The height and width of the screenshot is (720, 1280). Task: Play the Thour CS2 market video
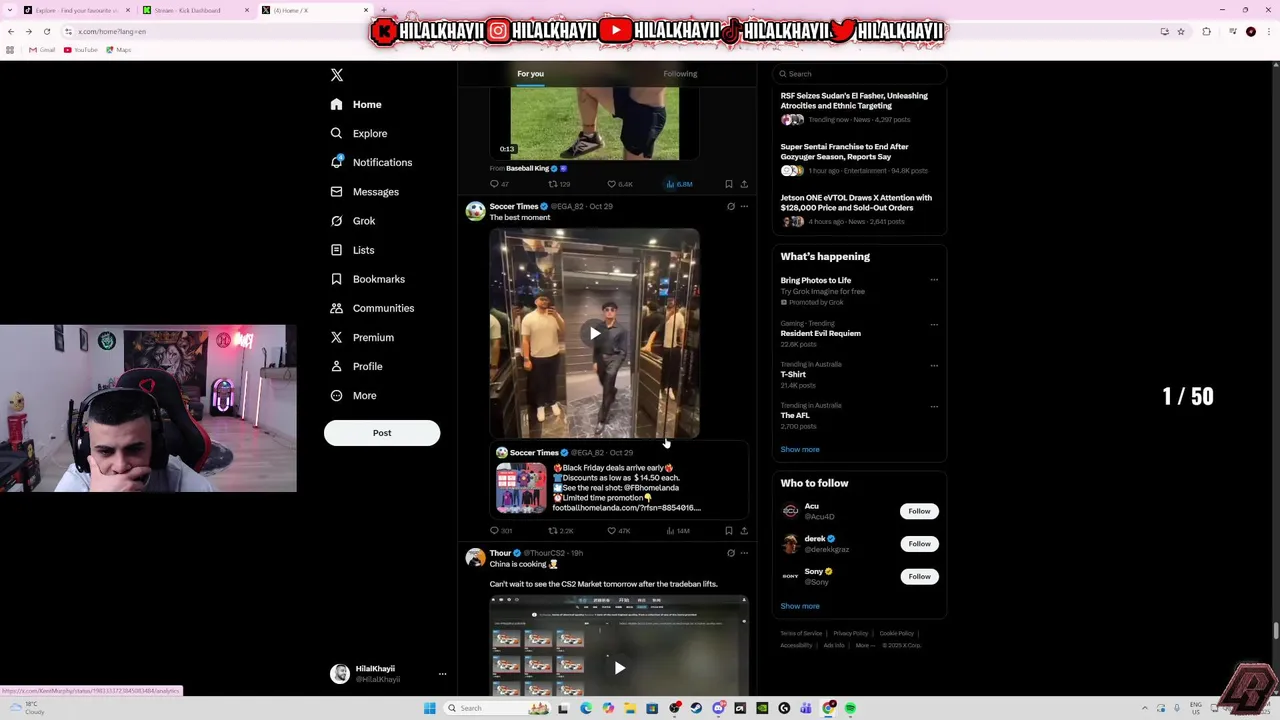pos(619,668)
